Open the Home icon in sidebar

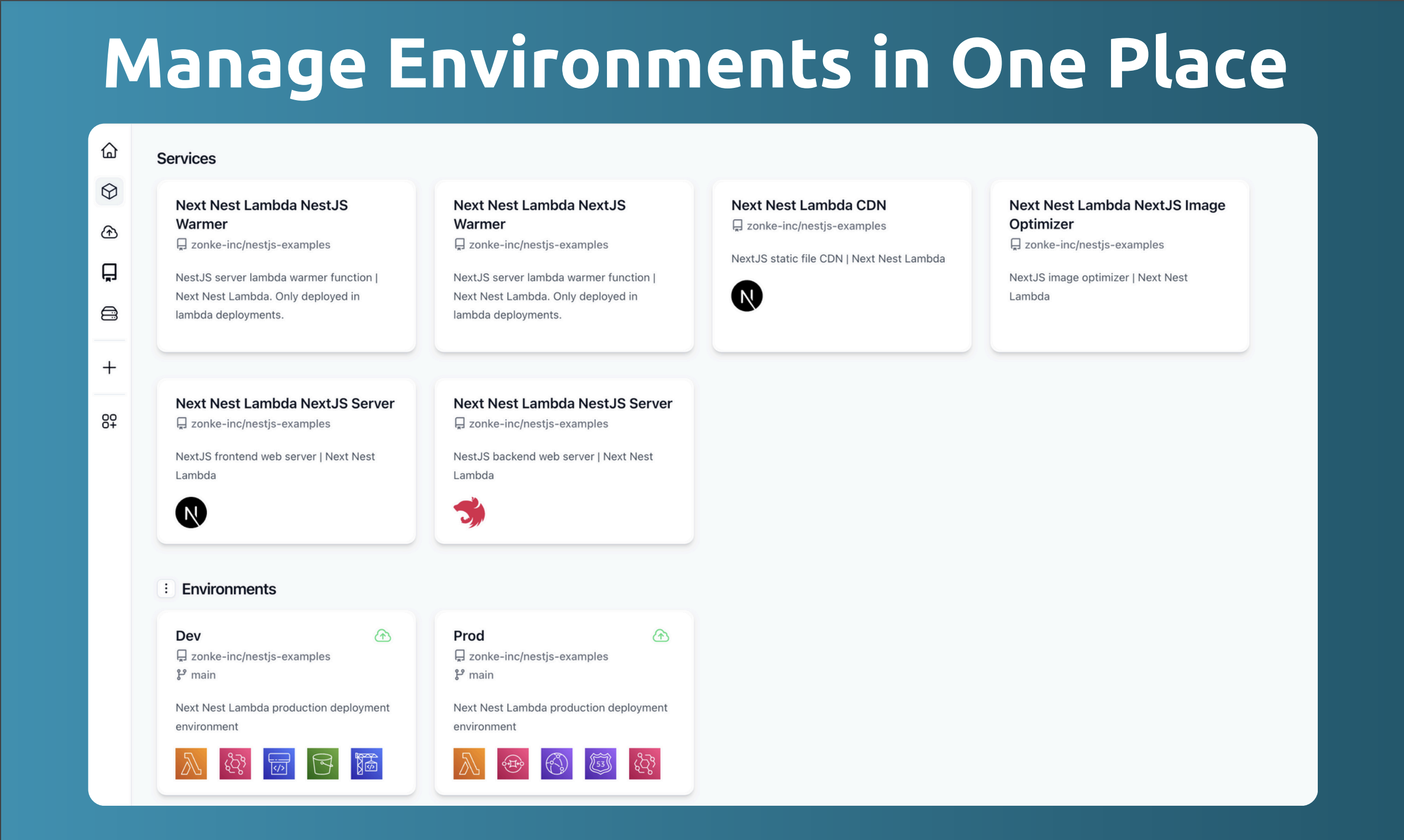click(x=109, y=150)
